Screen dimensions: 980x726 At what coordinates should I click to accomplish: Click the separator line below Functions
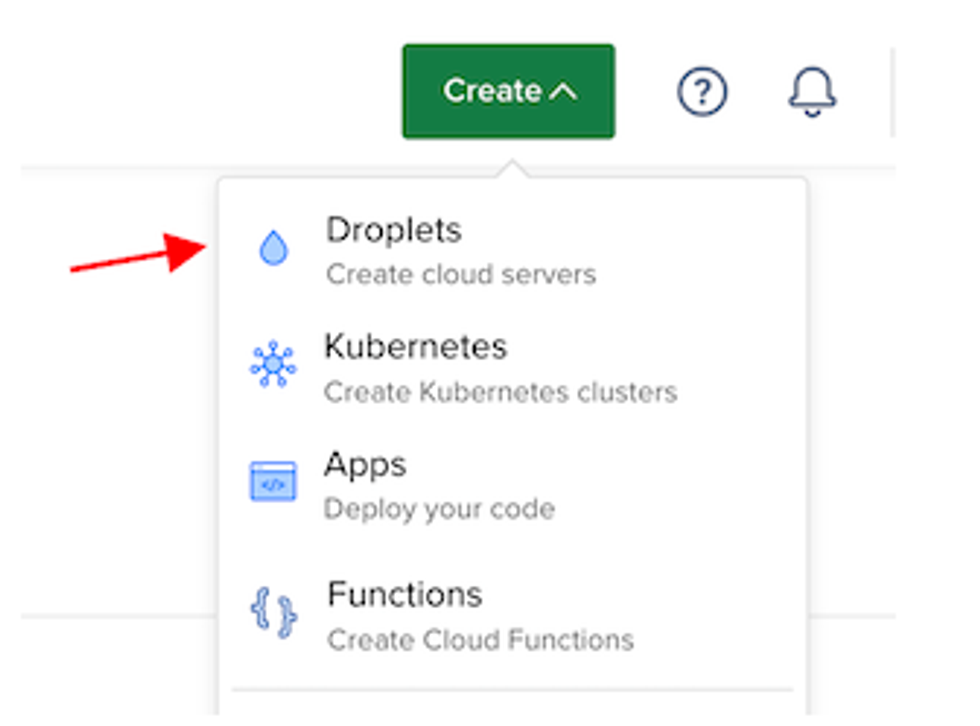[512, 689]
